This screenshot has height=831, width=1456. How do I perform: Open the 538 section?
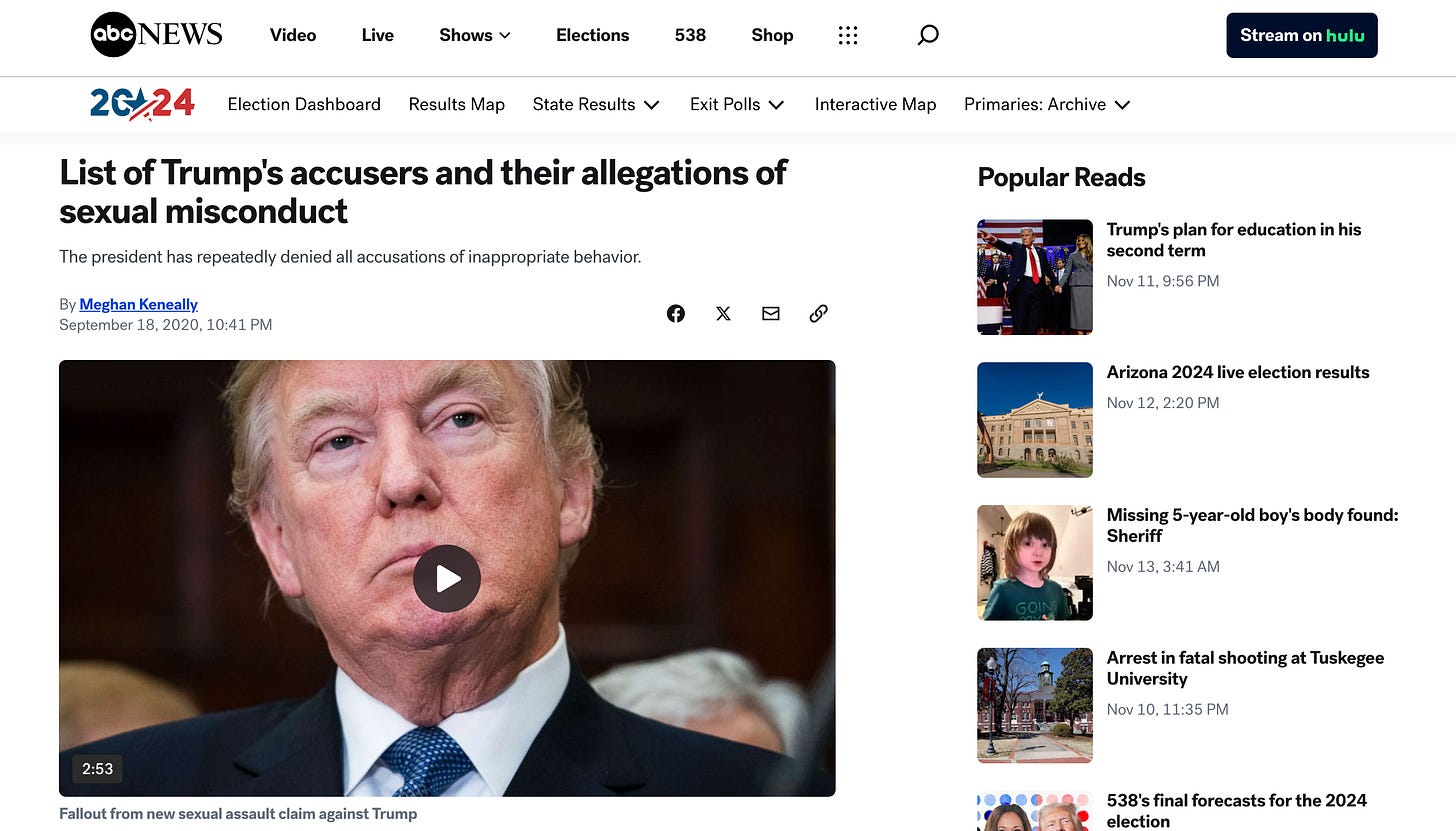click(x=690, y=35)
